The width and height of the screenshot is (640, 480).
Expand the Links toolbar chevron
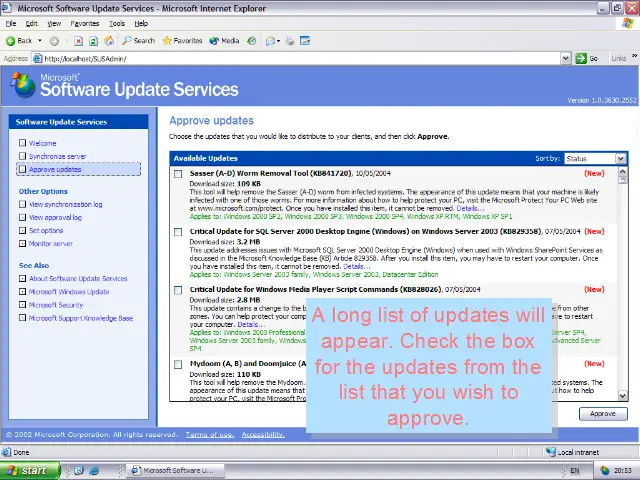[635, 56]
